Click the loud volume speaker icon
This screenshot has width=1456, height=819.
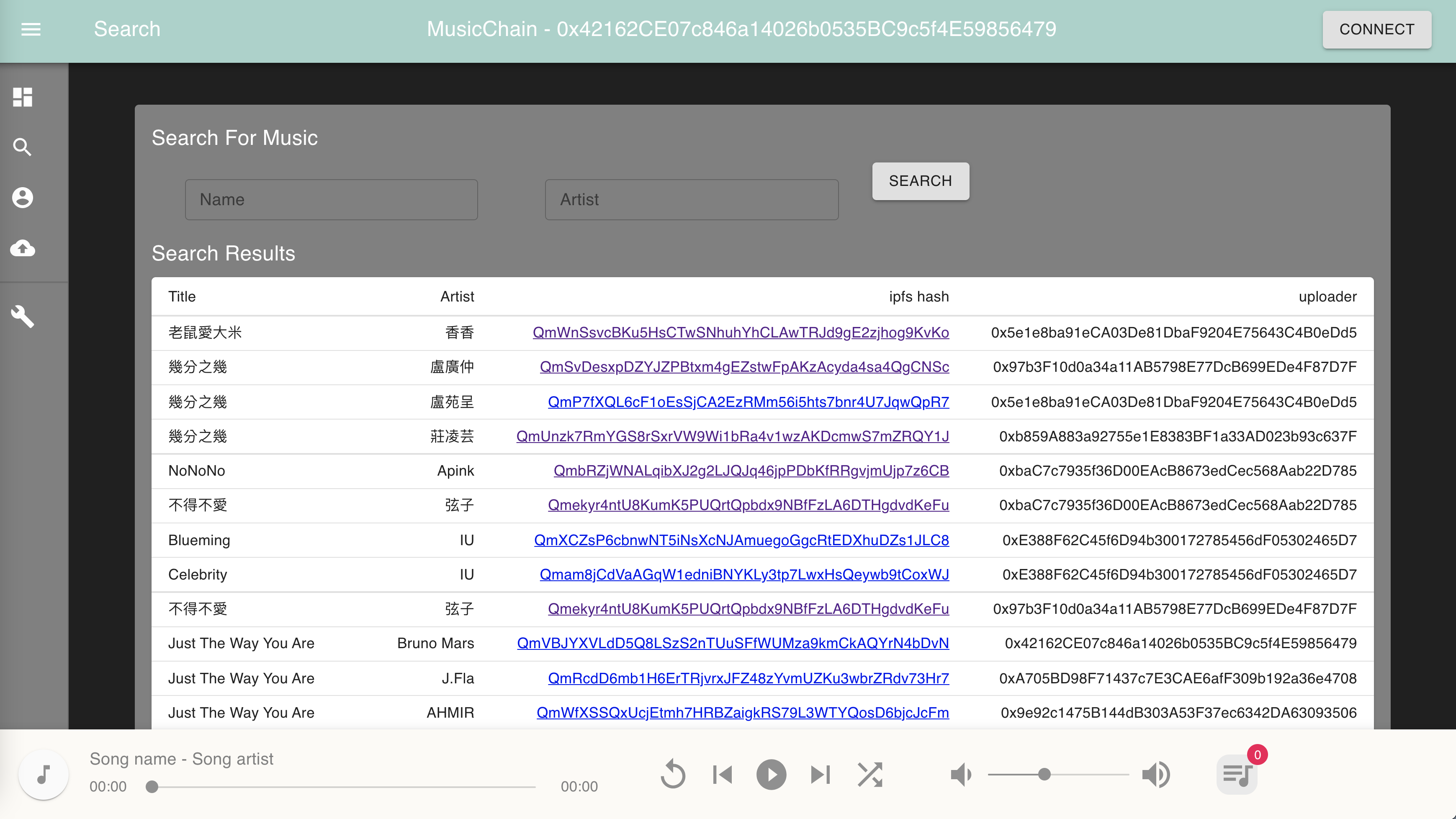1156,774
